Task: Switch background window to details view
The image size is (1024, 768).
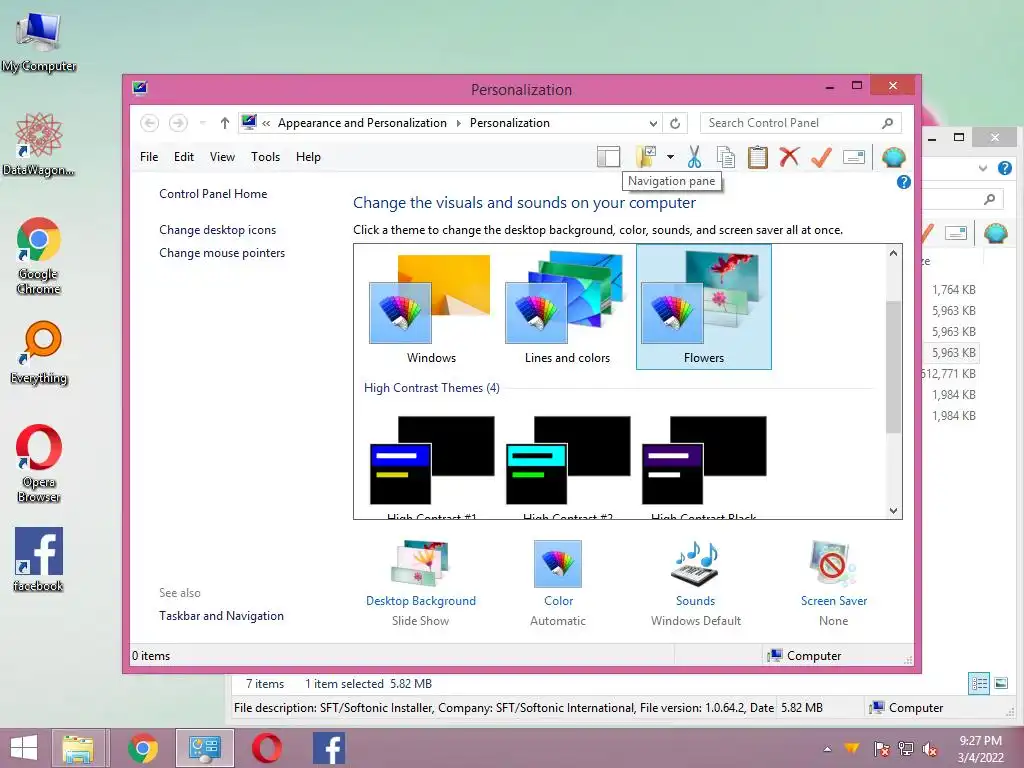Action: pyautogui.click(x=979, y=684)
